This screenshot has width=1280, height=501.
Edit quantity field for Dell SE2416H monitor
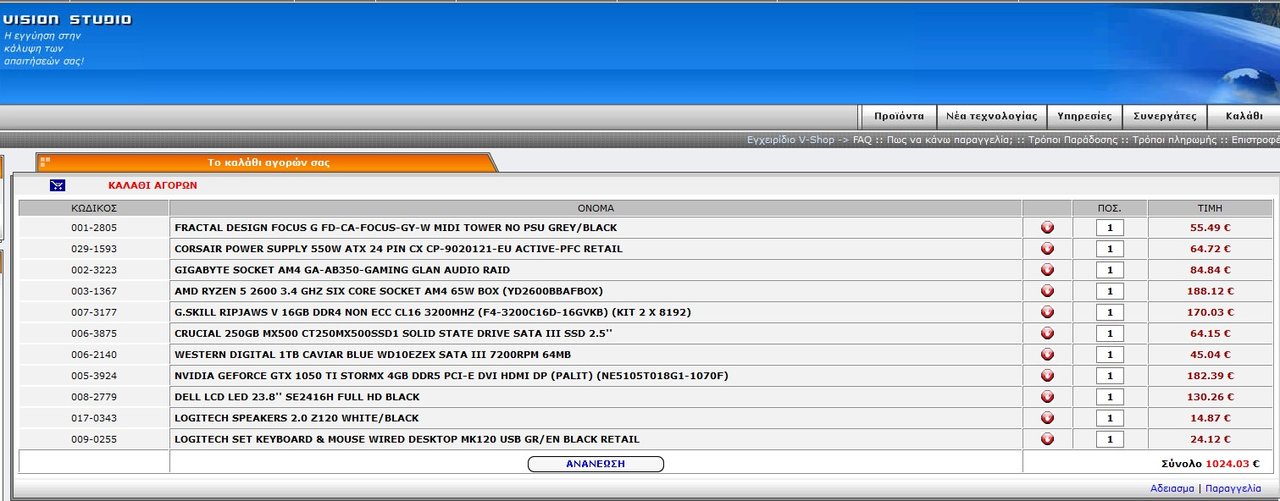pos(1110,397)
